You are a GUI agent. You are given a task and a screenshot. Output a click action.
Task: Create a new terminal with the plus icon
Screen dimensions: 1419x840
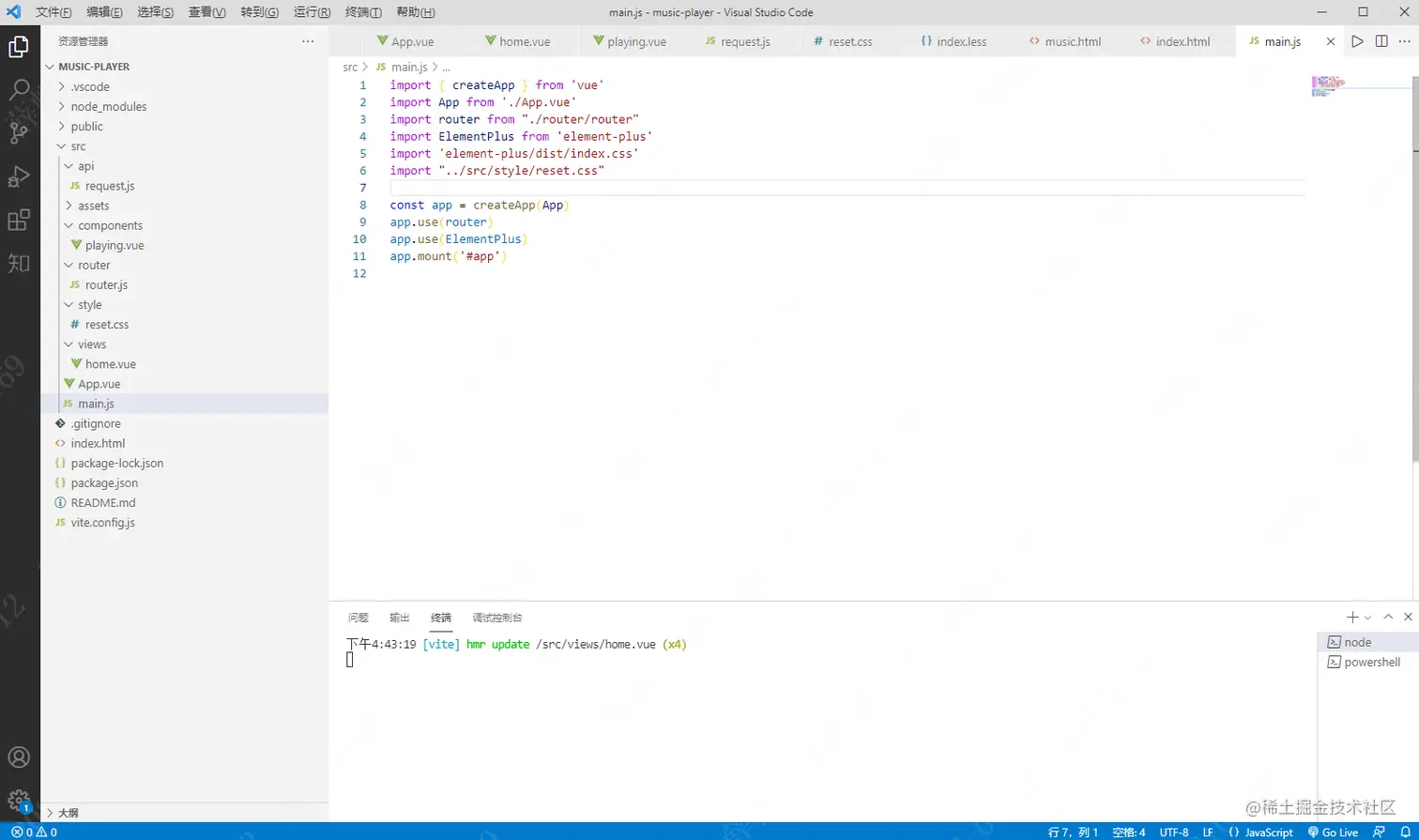(1352, 617)
